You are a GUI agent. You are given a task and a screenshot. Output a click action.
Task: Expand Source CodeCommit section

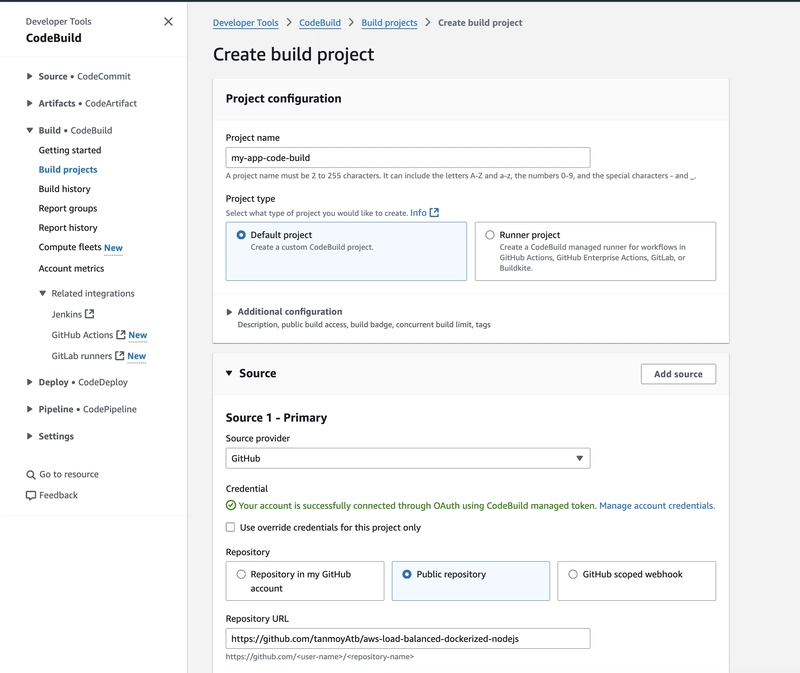click(x=30, y=76)
